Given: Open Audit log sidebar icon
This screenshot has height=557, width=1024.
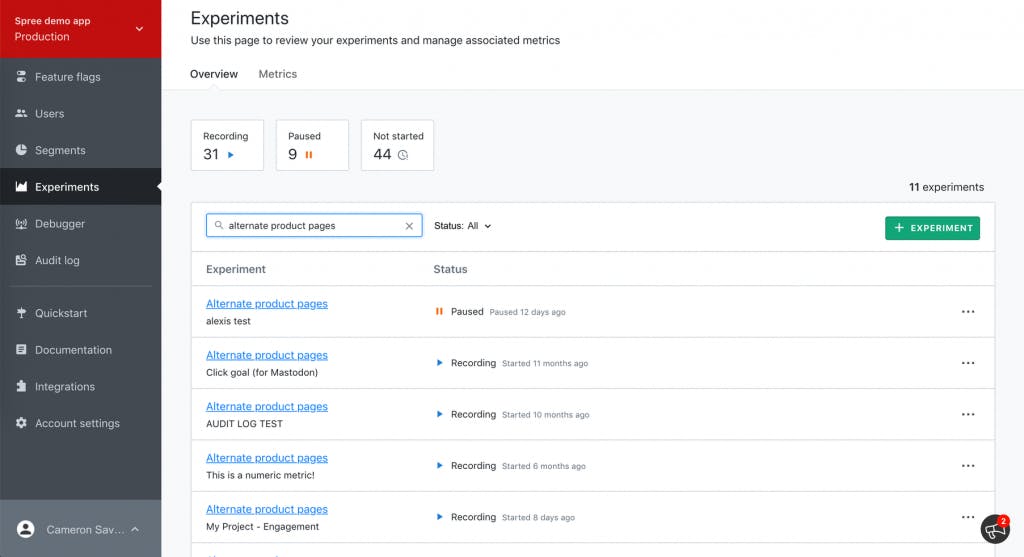Looking at the screenshot, I should (x=21, y=260).
